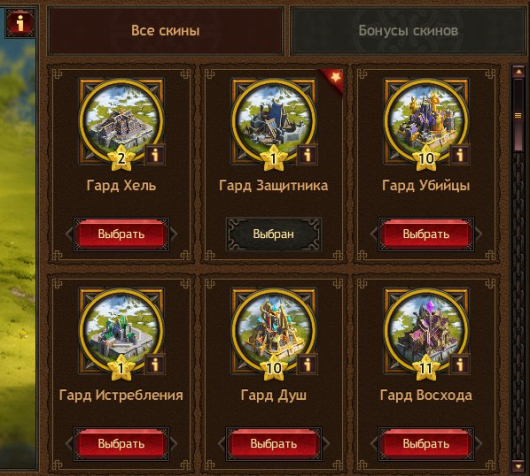Click the Гард Защитника castle thumbnail
This screenshot has height=476, width=530.
[x=273, y=120]
